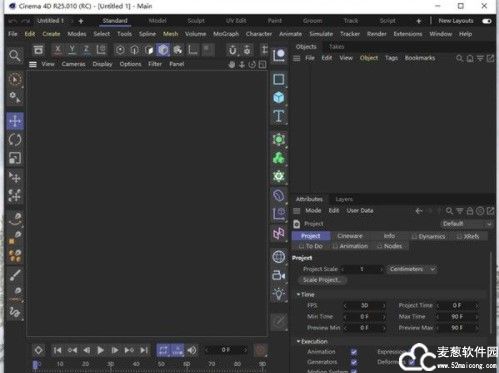
Task: Play the animation forwards
Action: pyautogui.click(x=100, y=350)
